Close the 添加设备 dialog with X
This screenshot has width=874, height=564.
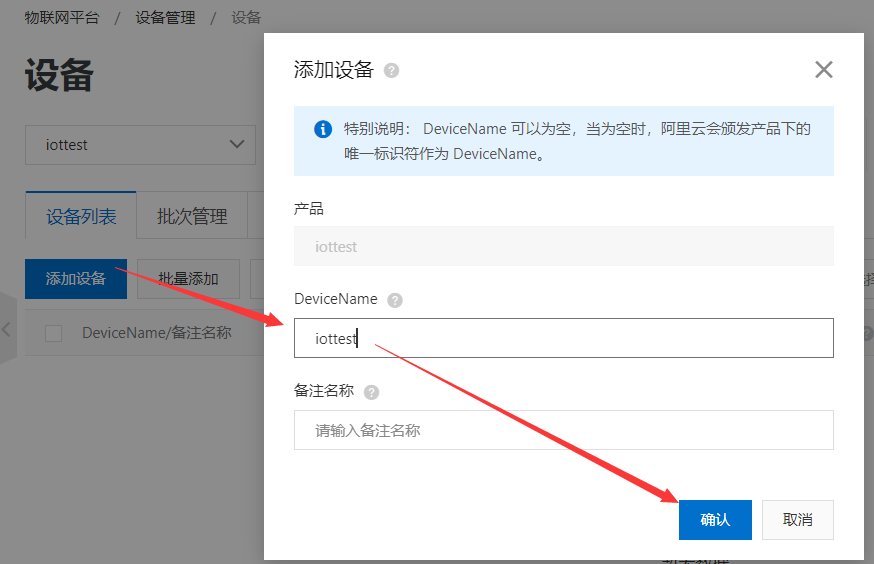[x=823, y=69]
